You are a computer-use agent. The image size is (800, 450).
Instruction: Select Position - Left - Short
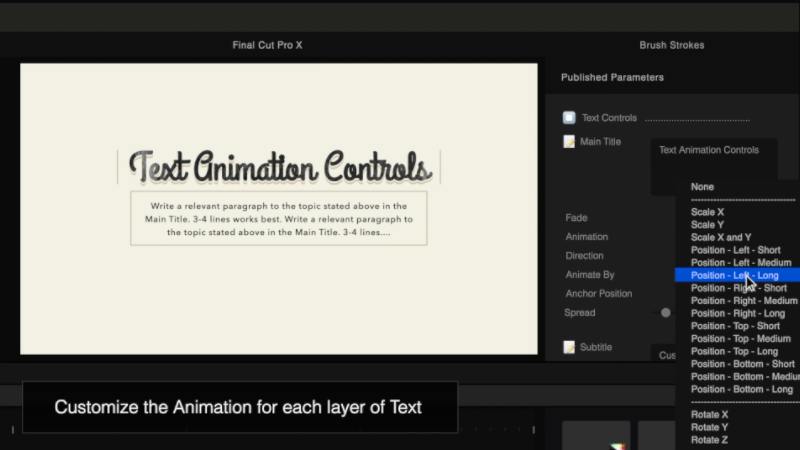[x=735, y=250]
